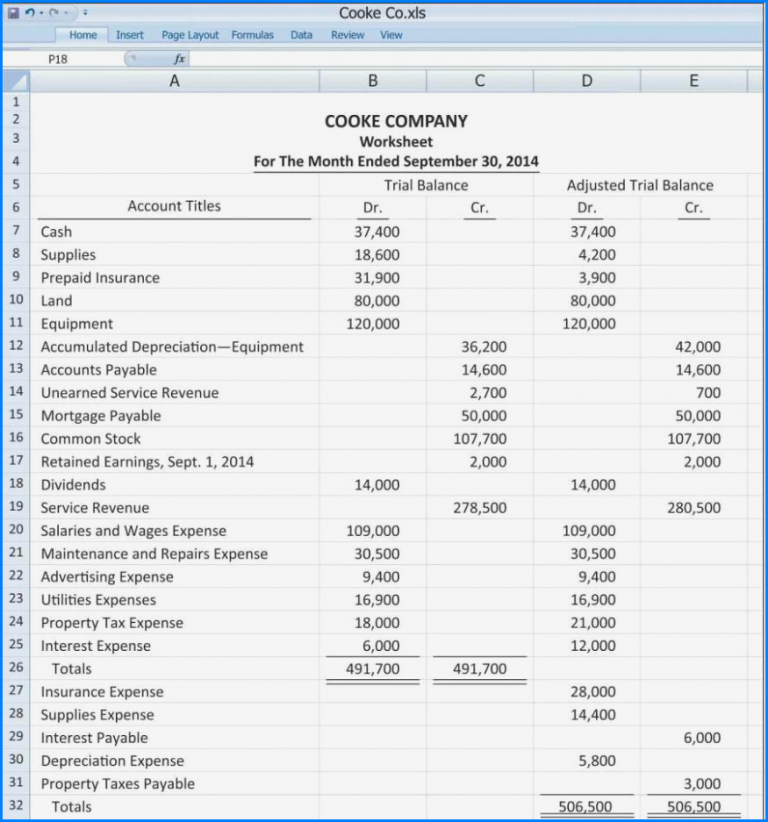Click the fx insert function icon

click(179, 59)
